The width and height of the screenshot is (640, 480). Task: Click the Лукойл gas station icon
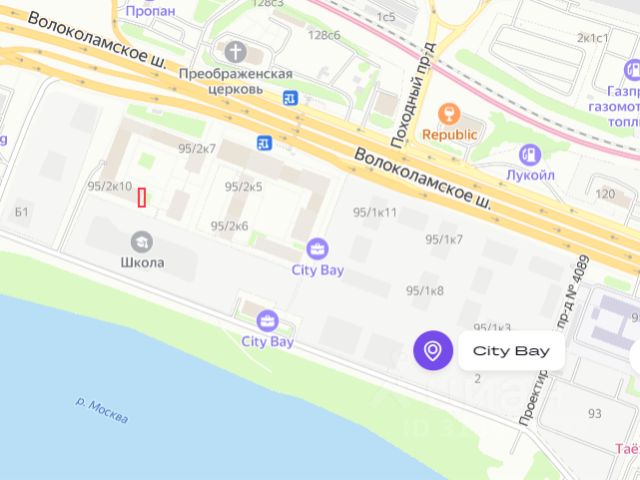tap(530, 155)
